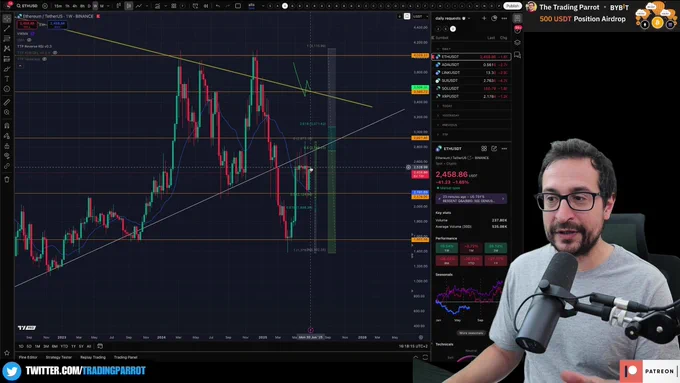The image size is (680, 383).
Task: Open ETHUSDT details more options ellipsis
Action: [x=504, y=148]
